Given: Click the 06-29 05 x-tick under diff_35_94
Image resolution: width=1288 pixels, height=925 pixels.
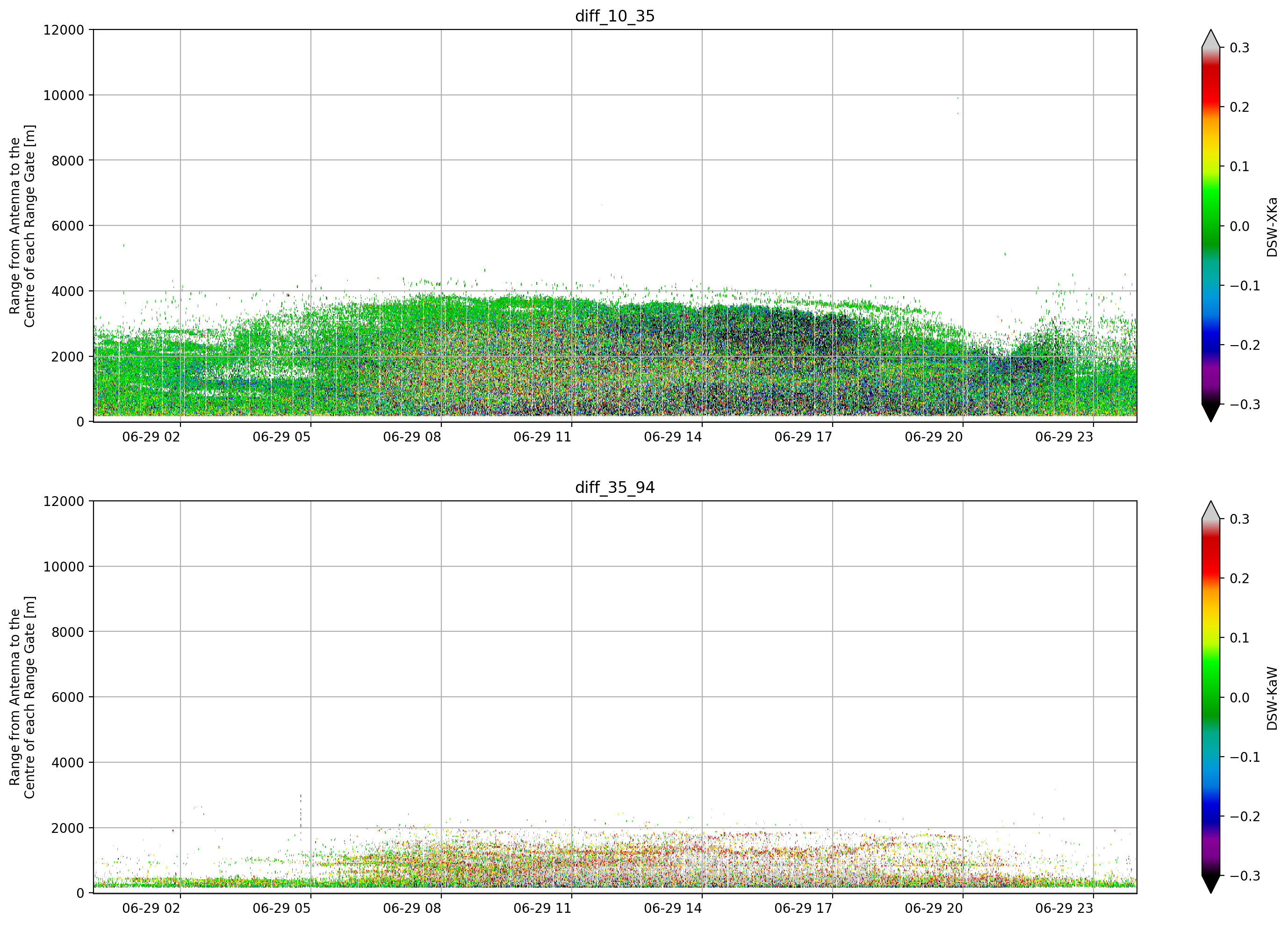Looking at the screenshot, I should coord(282,909).
